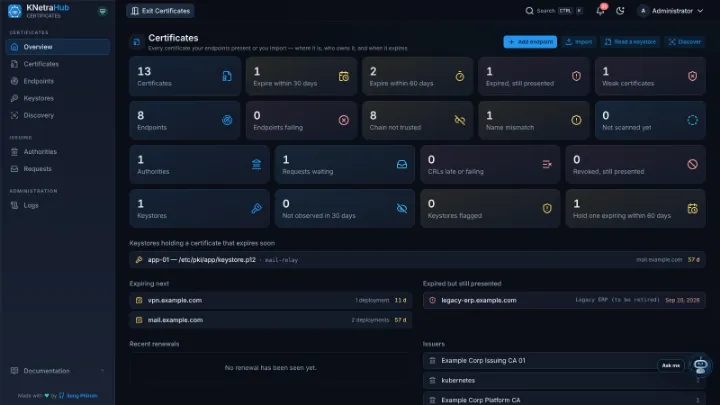Open the app-01 keystore.p12 row

[x=417, y=260]
